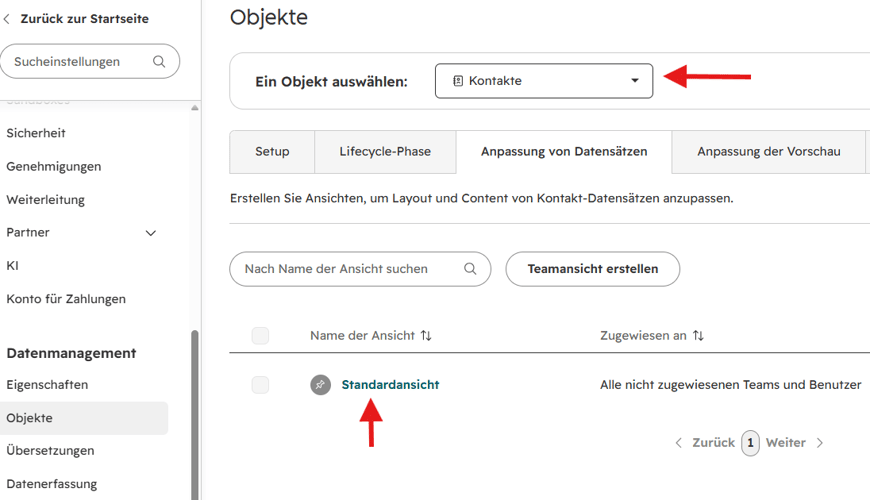The height and width of the screenshot is (500, 870).
Task: Click the Weiter pagination link
Action: point(786,443)
